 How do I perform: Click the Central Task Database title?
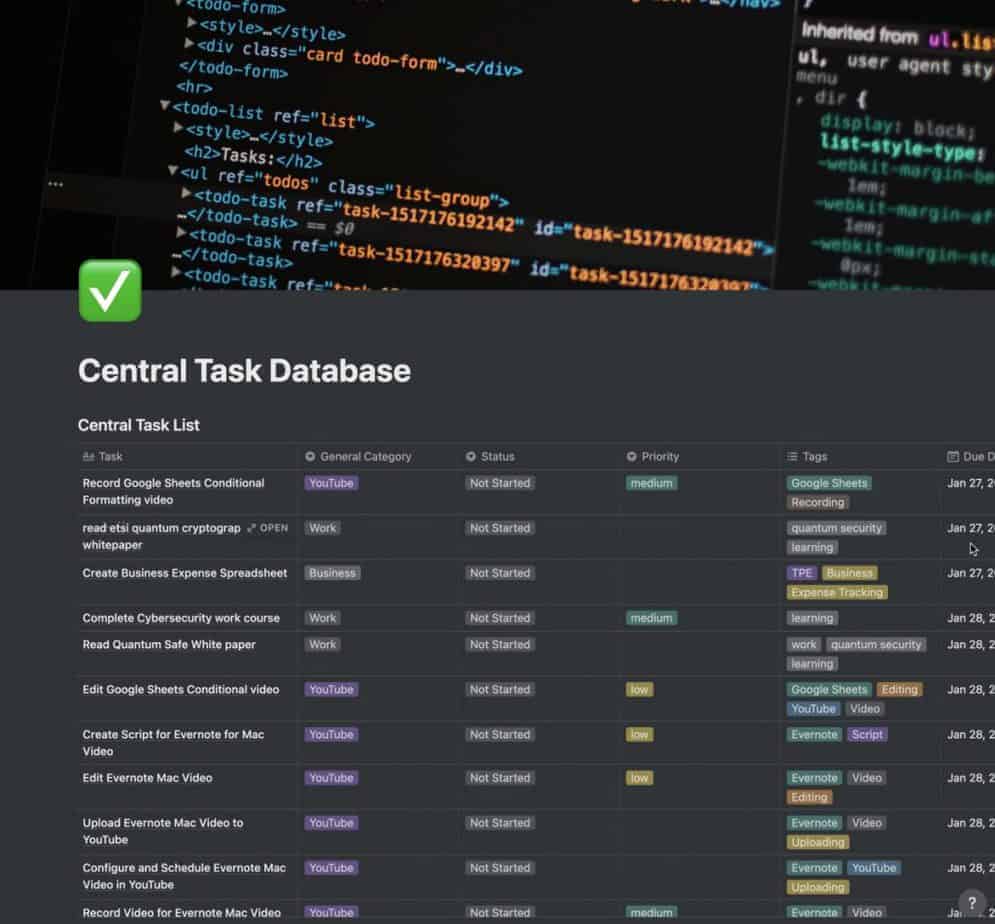(x=244, y=371)
